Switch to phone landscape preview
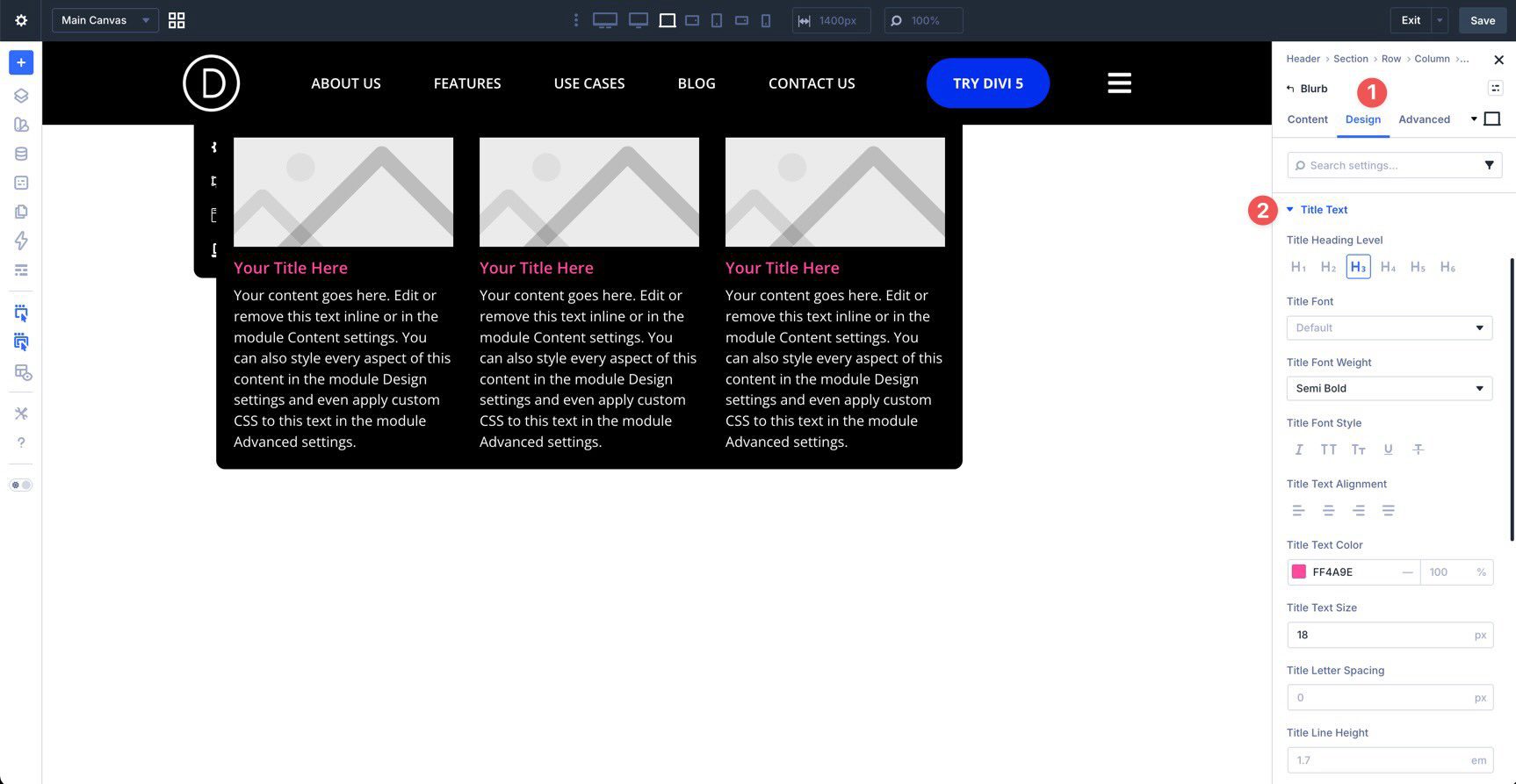 point(741,20)
